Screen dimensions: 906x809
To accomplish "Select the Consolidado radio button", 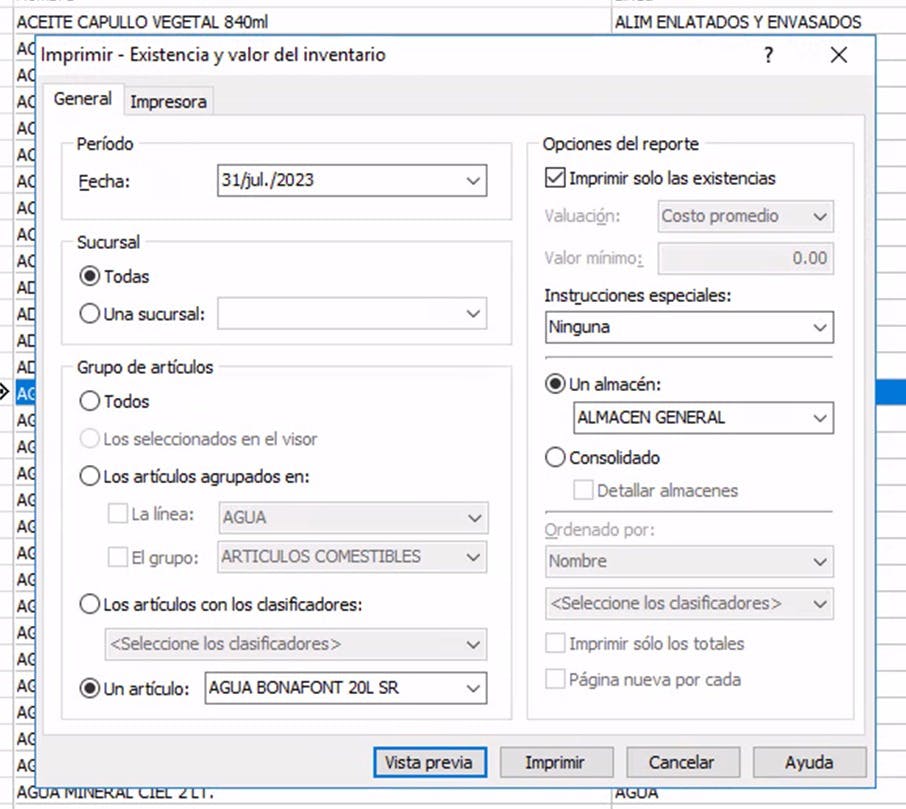I will coord(556,458).
